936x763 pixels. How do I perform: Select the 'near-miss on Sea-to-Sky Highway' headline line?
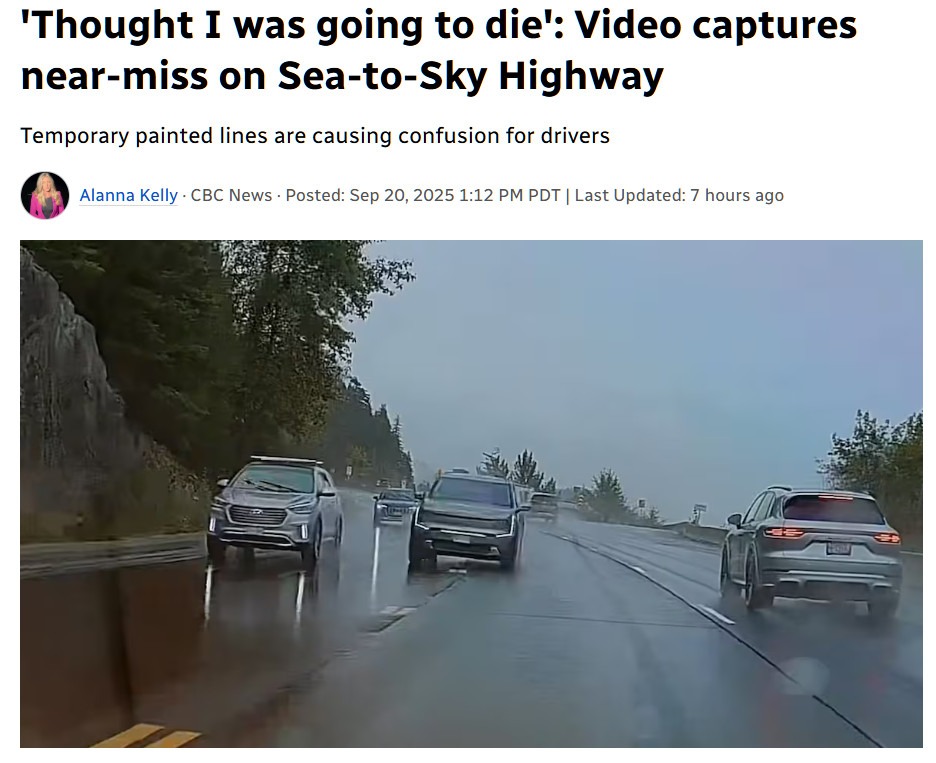click(341, 76)
